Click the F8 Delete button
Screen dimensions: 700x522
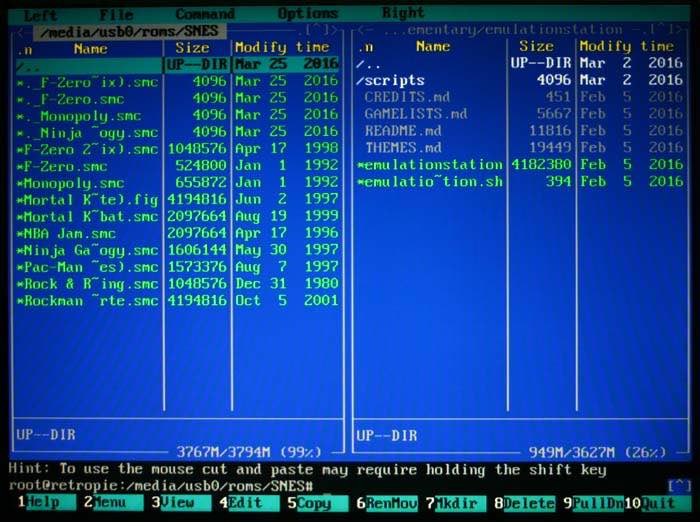pos(525,504)
